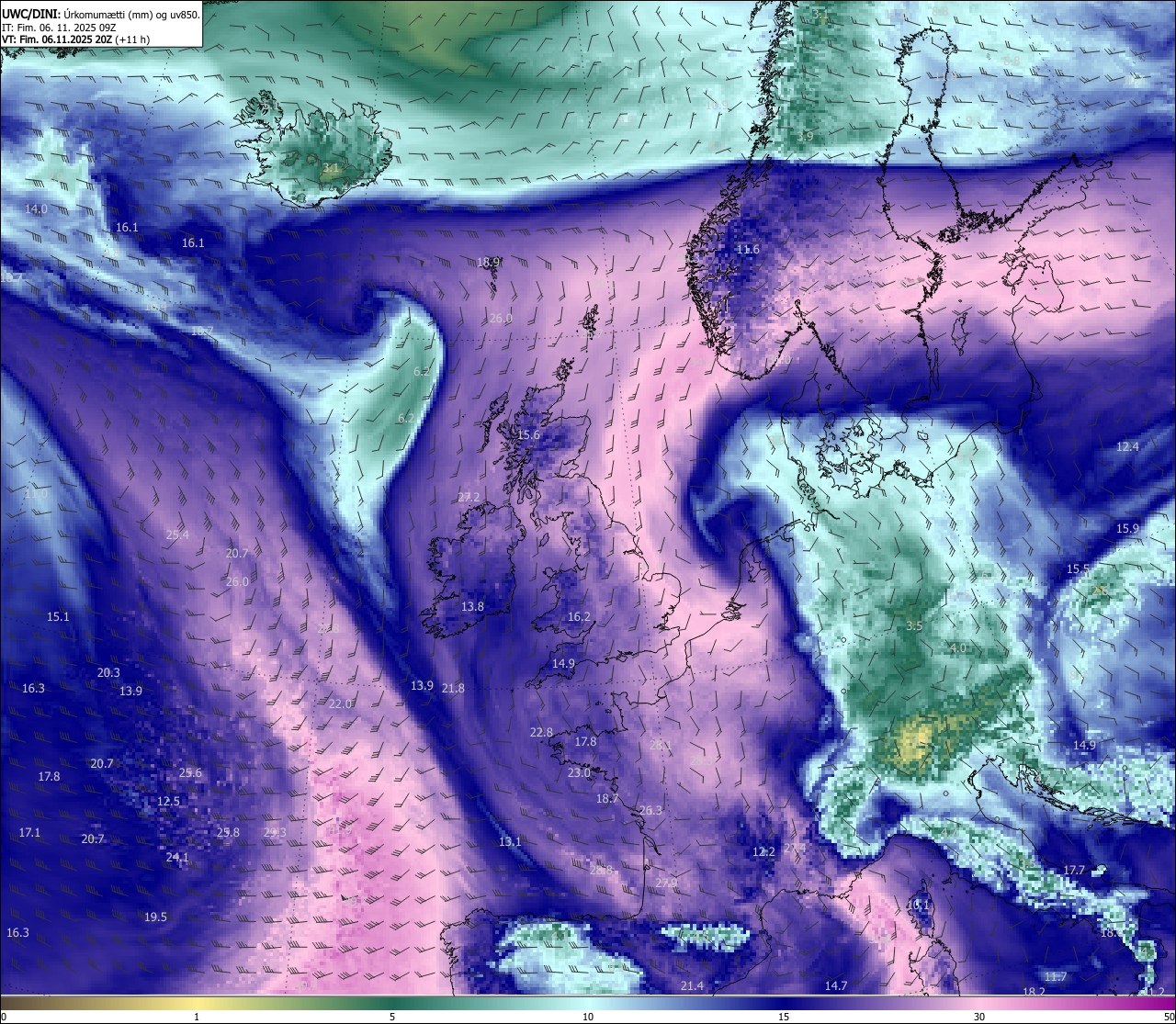The image size is (1176, 1024).
Task: Click the 'VT: Fim. 06.11.2025 20Z (+11 h)' line
Action: coord(75,39)
